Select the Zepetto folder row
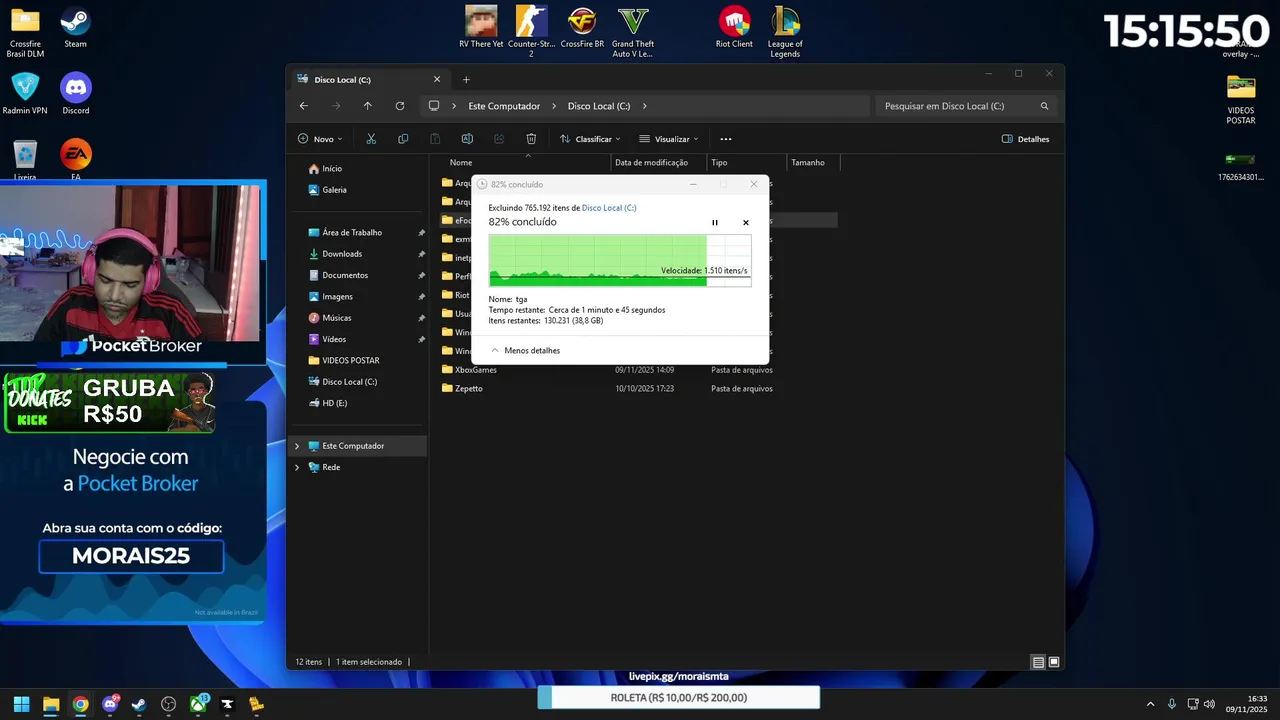 [638, 388]
